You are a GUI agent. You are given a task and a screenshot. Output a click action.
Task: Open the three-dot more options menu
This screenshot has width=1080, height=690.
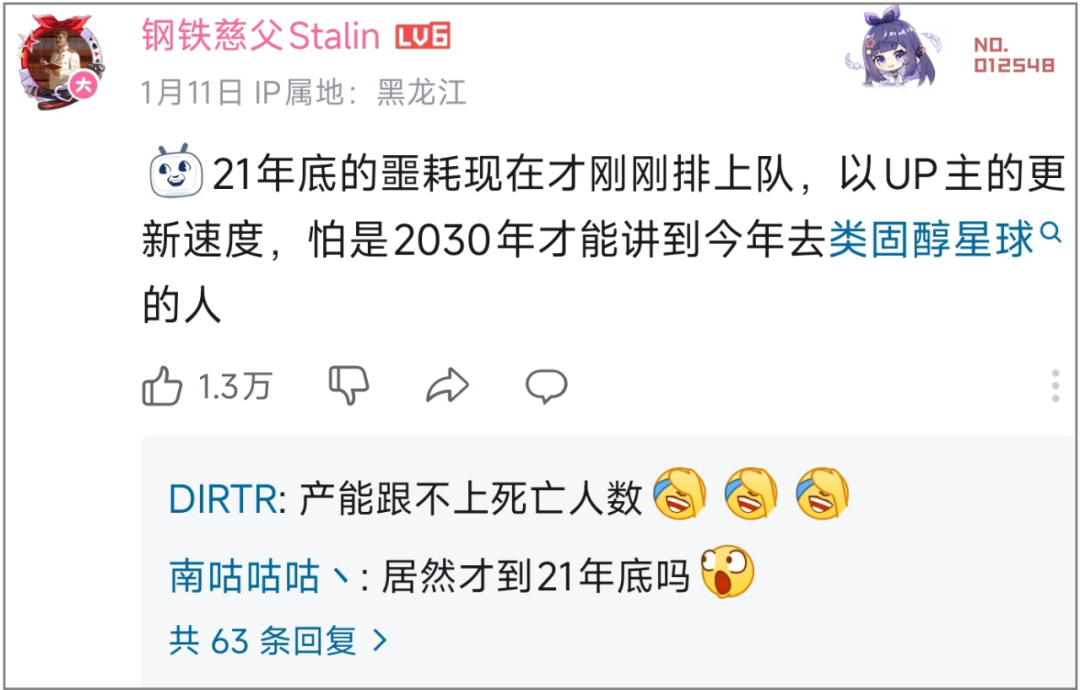click(x=1055, y=386)
